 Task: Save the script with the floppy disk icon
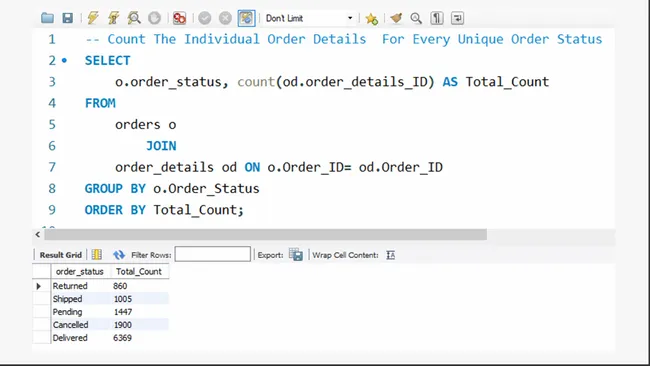pyautogui.click(x=68, y=18)
